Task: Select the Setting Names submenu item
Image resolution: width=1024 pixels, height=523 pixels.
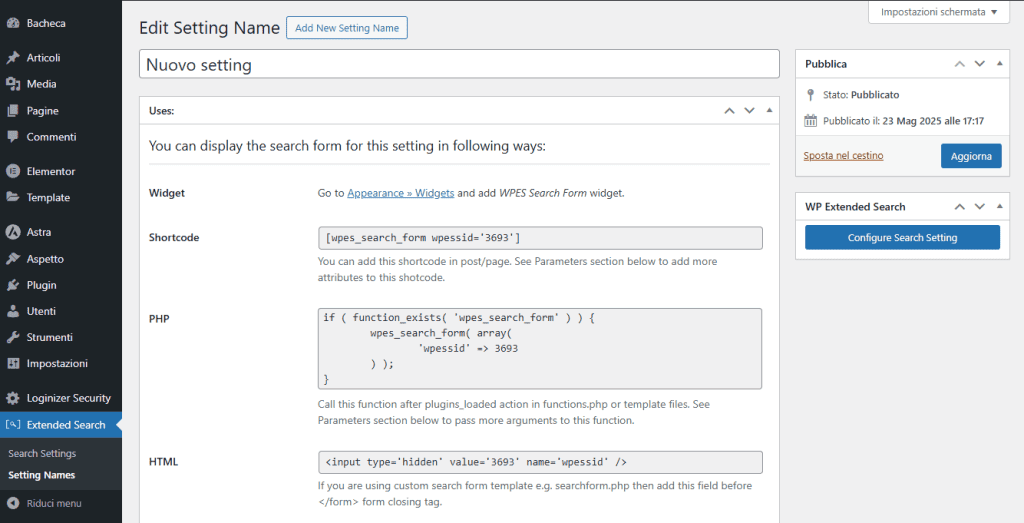Action: (x=41, y=475)
